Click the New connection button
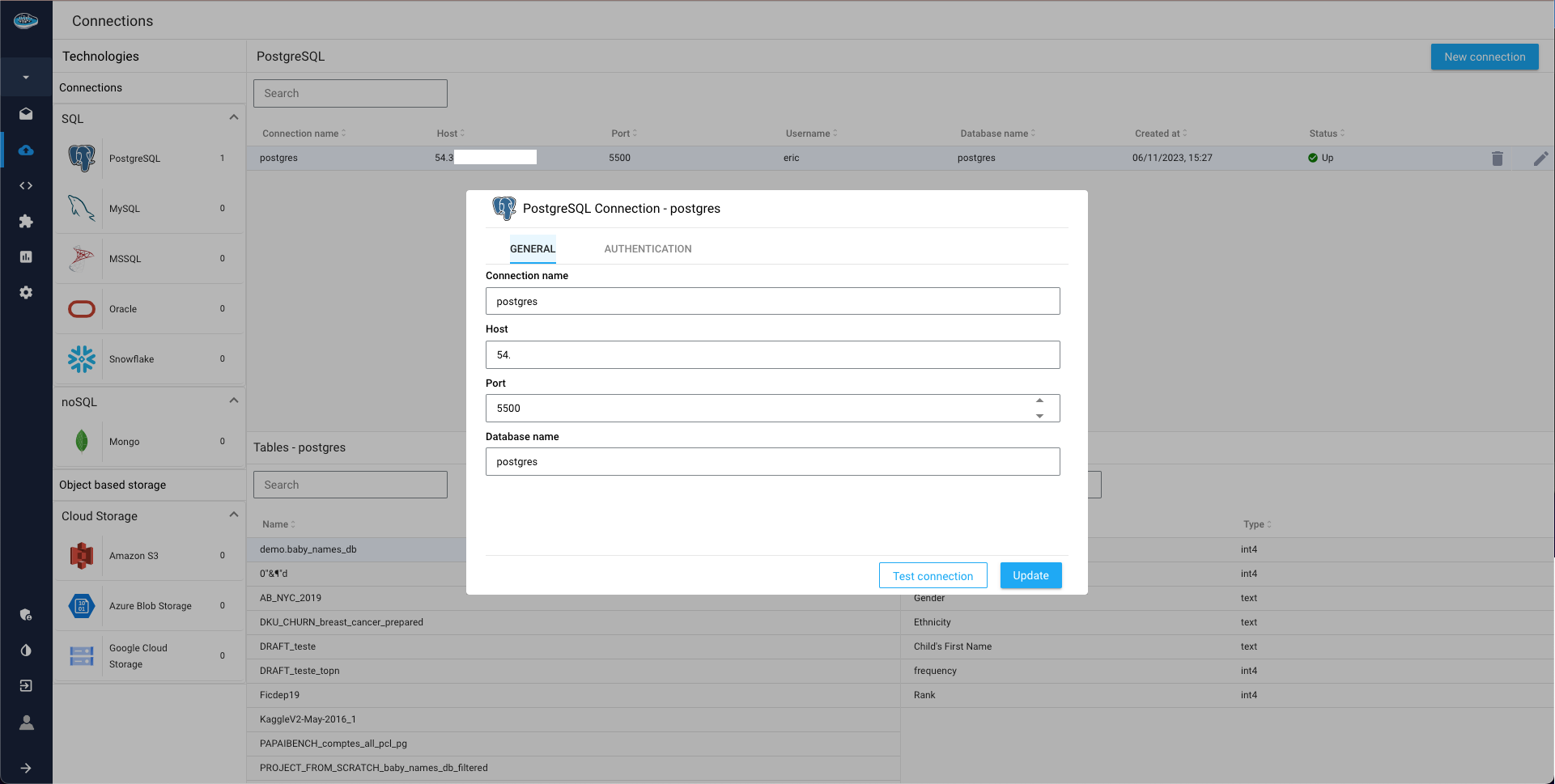 click(x=1484, y=57)
